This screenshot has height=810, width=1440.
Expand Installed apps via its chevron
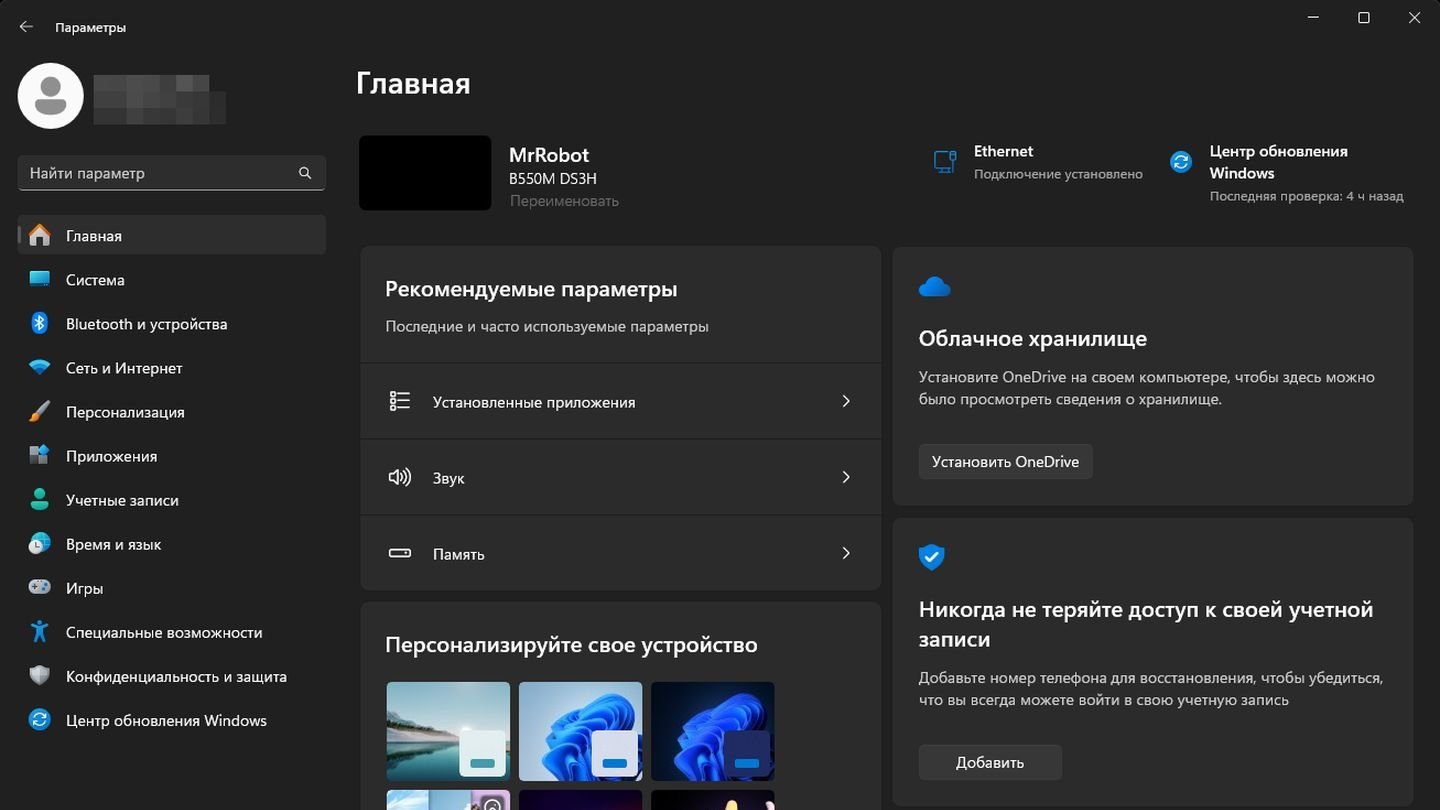pos(846,401)
